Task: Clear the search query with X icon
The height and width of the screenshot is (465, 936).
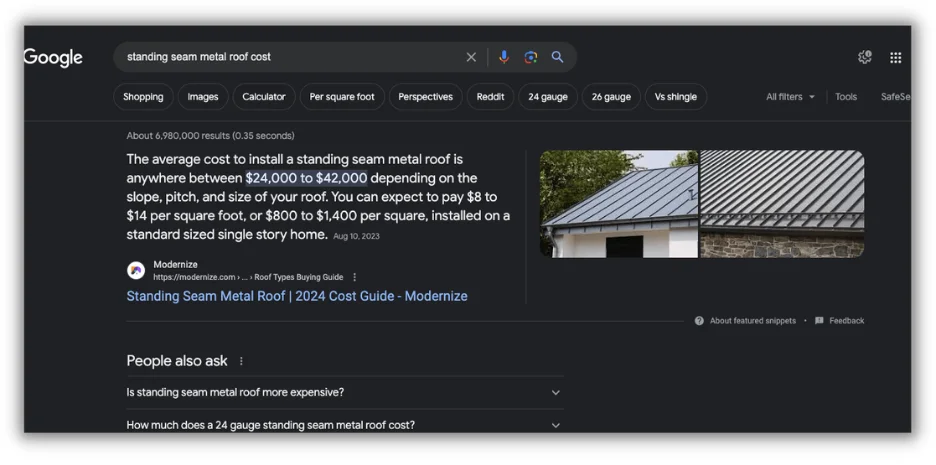Action: [x=471, y=57]
